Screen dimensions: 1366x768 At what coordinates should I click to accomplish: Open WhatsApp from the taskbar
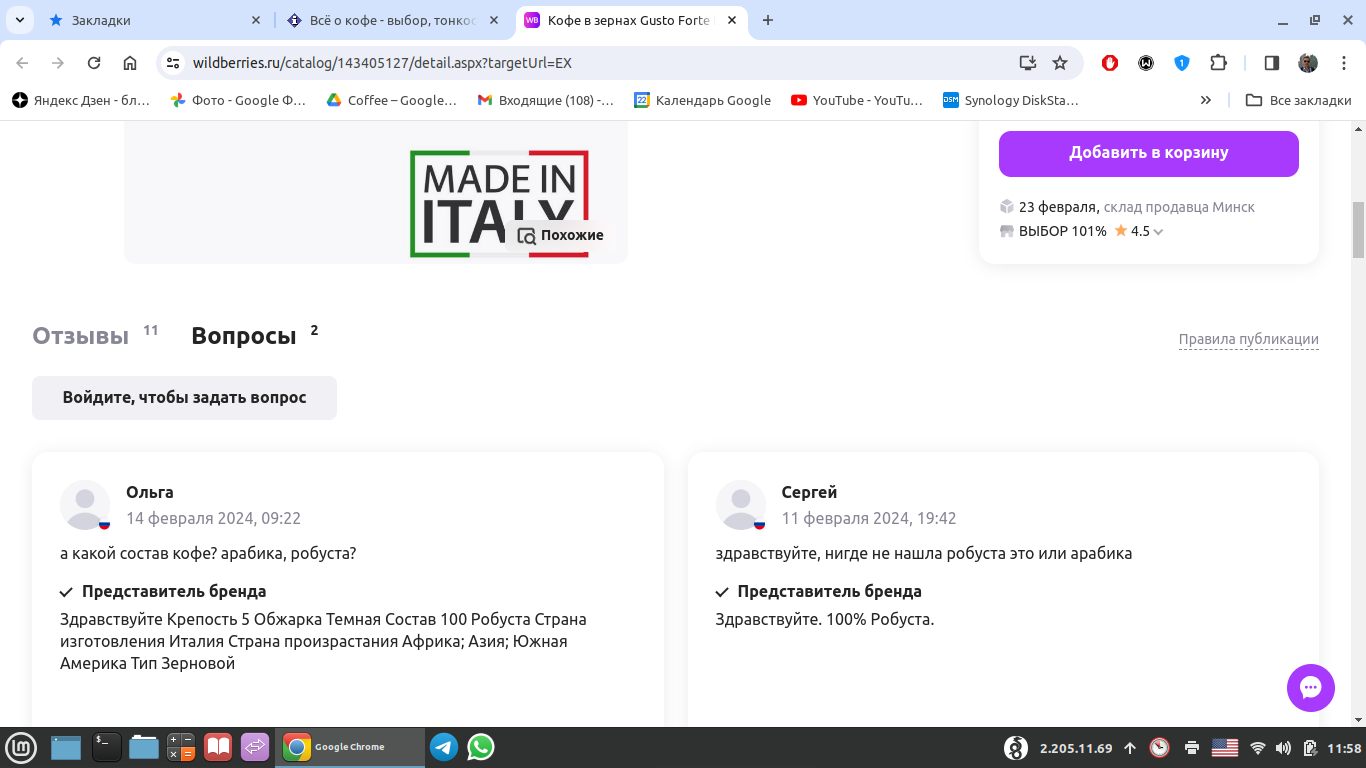click(481, 747)
